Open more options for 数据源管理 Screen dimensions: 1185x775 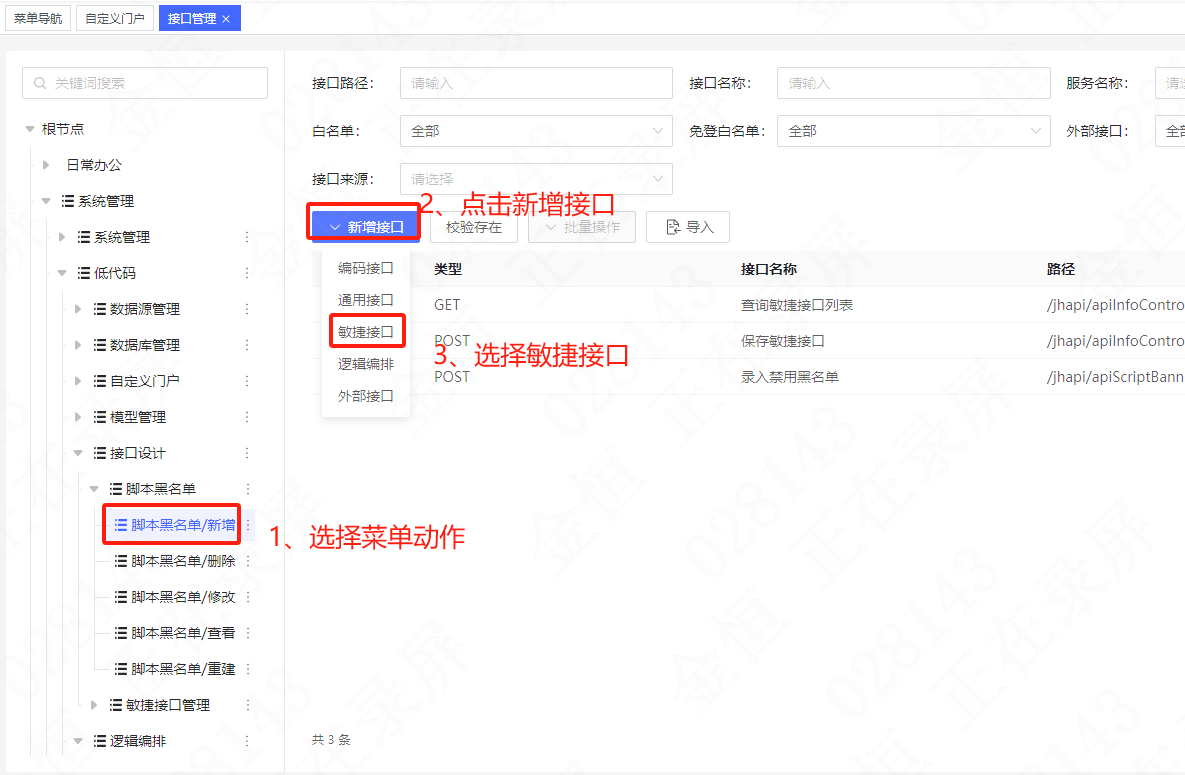(x=247, y=309)
